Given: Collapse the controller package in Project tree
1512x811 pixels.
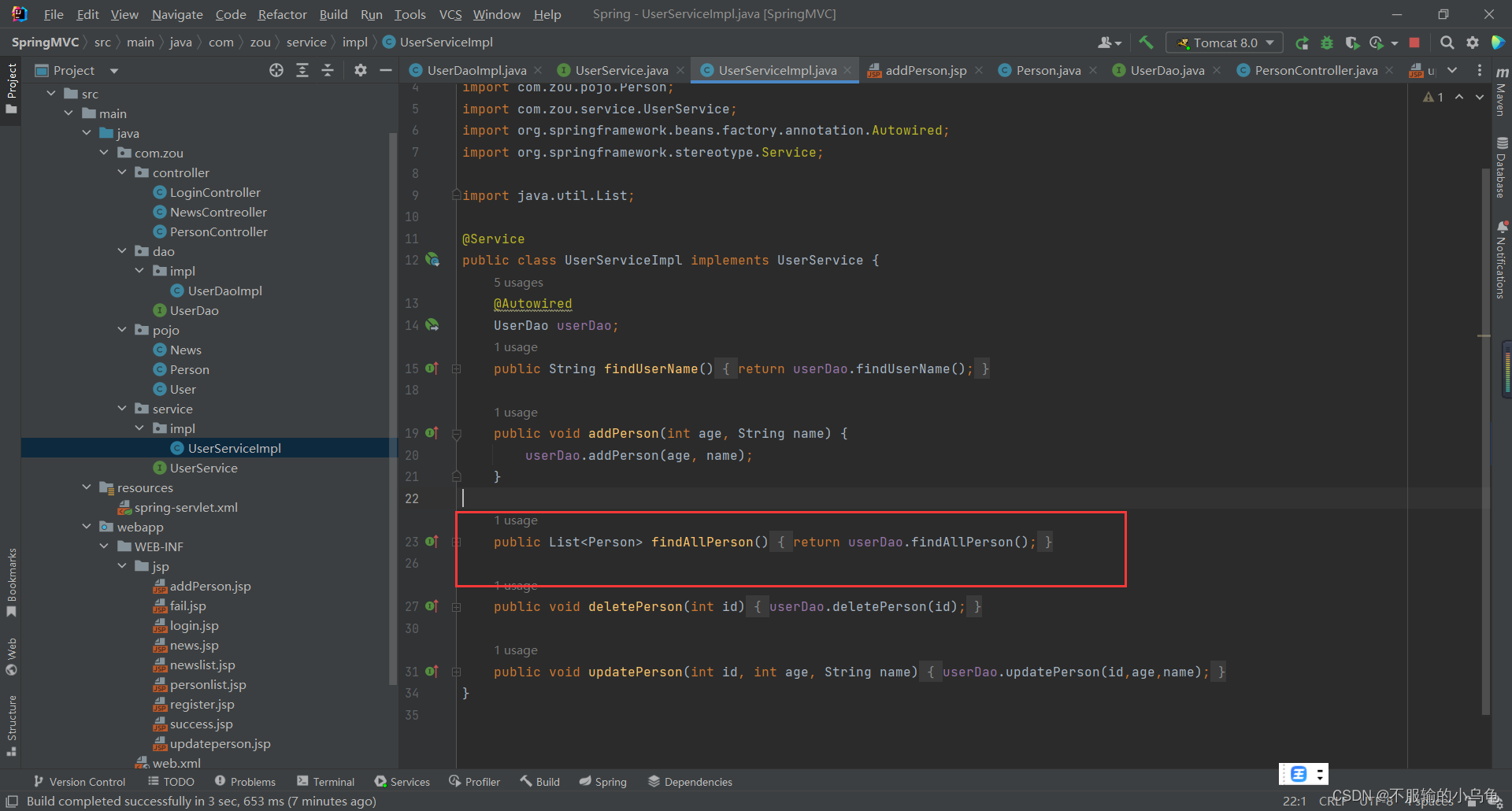Looking at the screenshot, I should point(122,172).
